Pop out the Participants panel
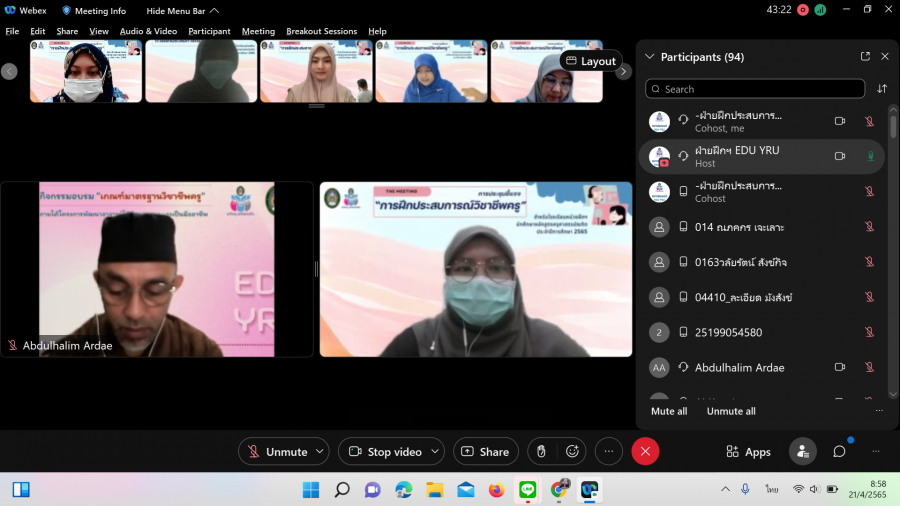This screenshot has height=506, width=900. (865, 57)
